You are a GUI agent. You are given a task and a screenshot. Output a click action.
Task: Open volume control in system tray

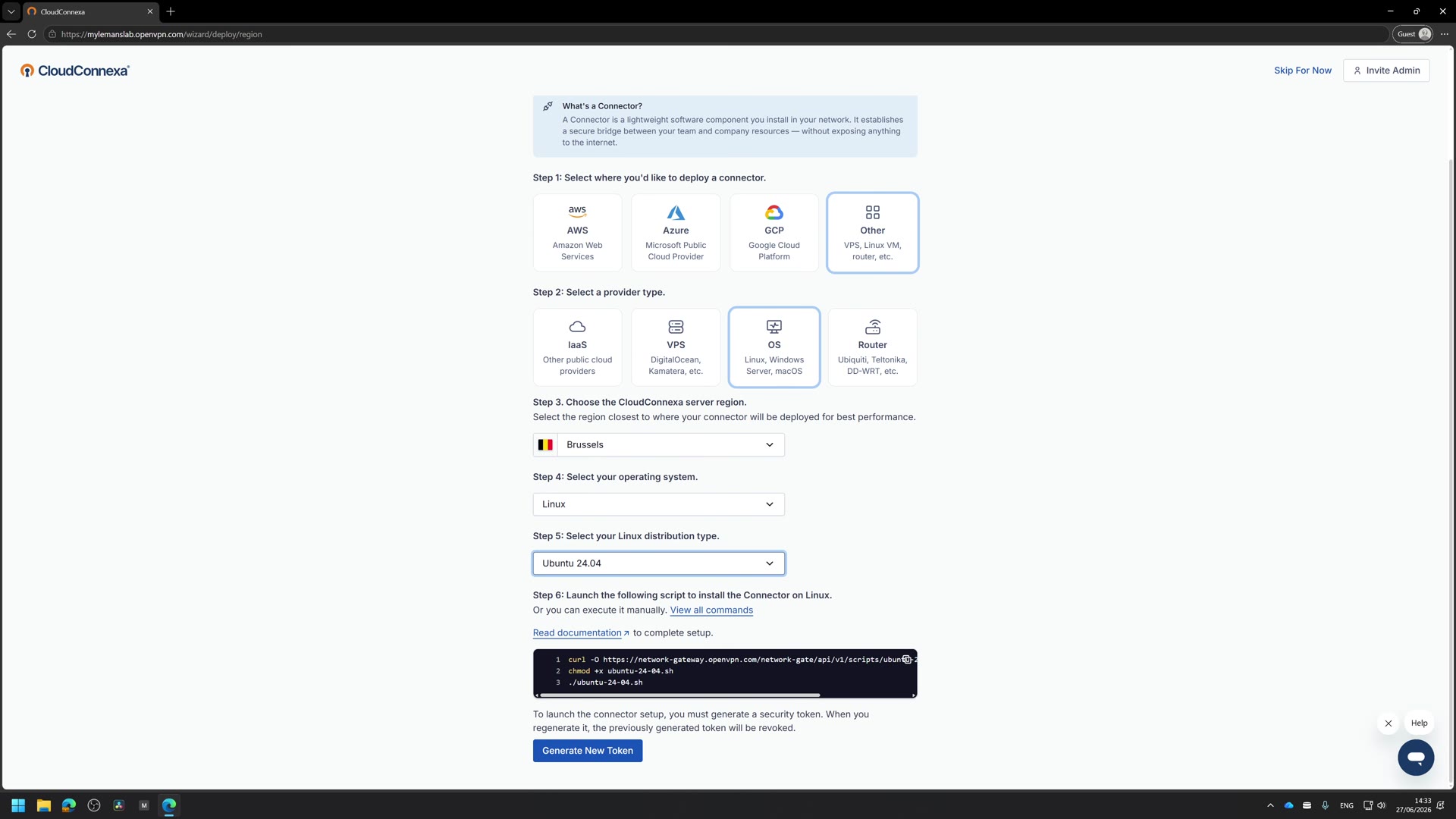1381,805
